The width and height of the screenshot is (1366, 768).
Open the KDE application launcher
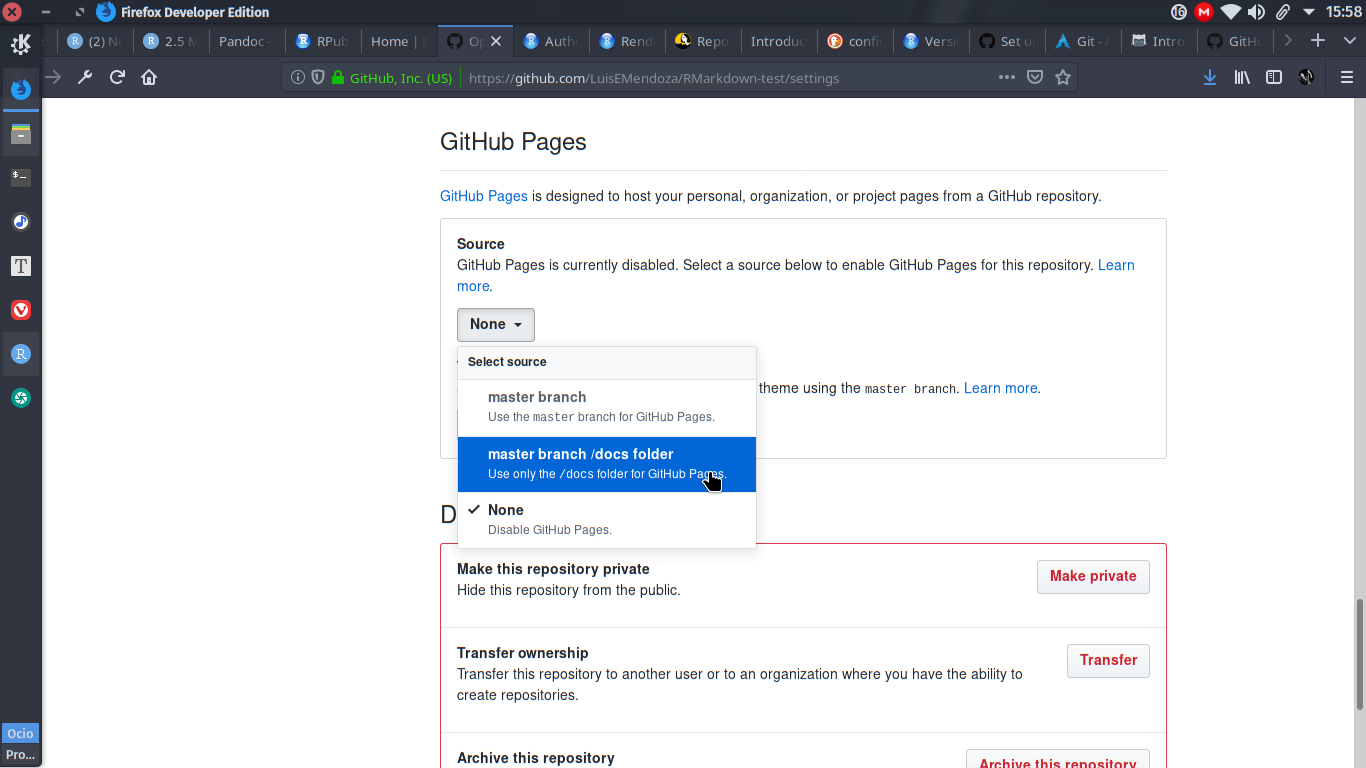pyautogui.click(x=21, y=44)
